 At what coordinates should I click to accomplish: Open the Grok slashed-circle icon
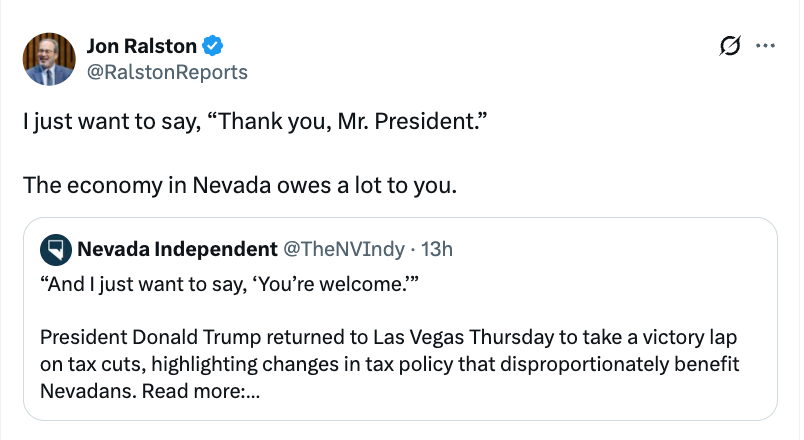click(x=729, y=46)
